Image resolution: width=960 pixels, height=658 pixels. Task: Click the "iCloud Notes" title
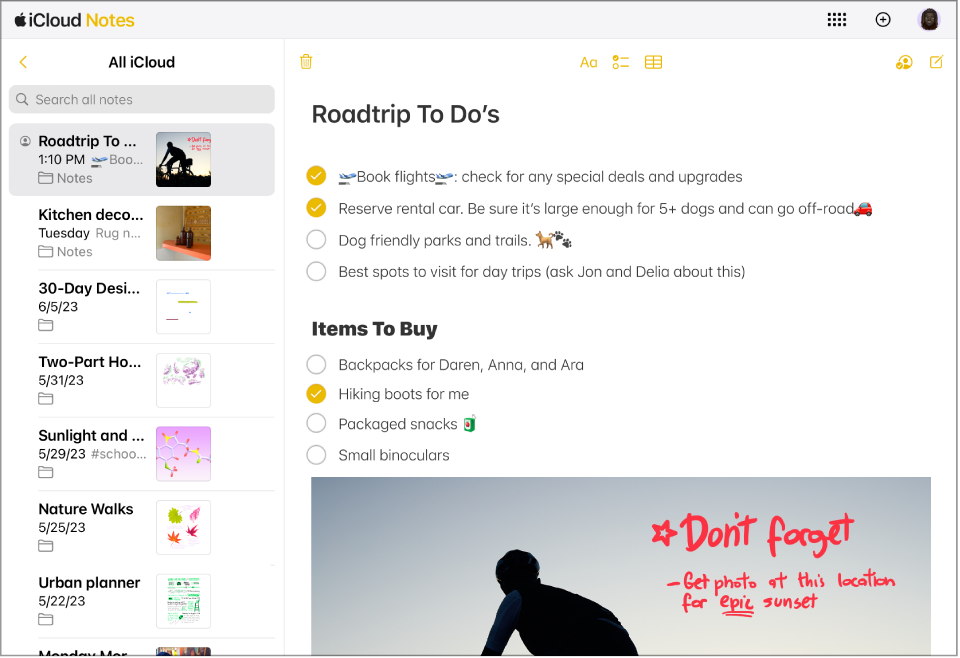click(x=80, y=19)
